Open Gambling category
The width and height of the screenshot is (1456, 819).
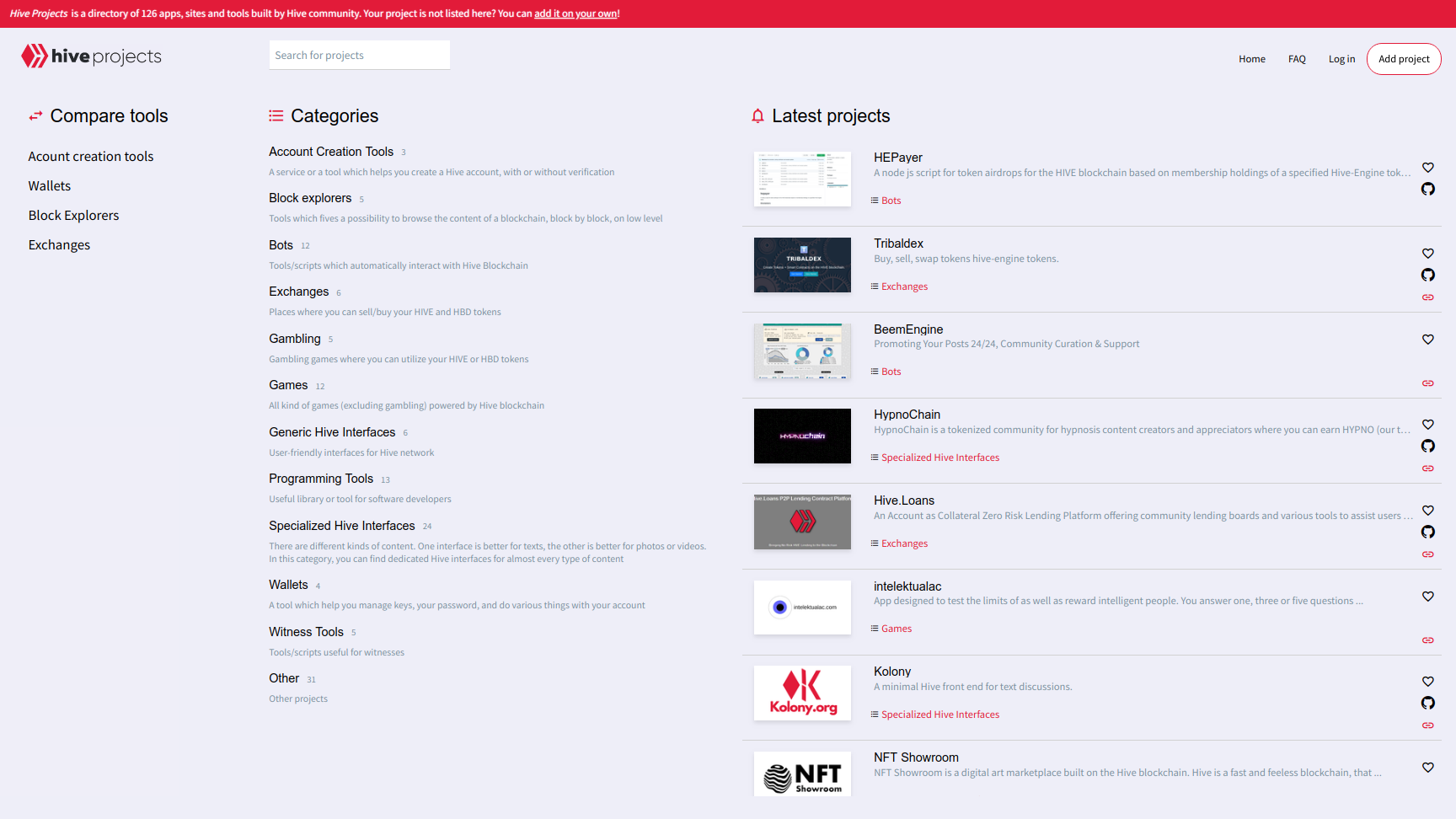295,339
